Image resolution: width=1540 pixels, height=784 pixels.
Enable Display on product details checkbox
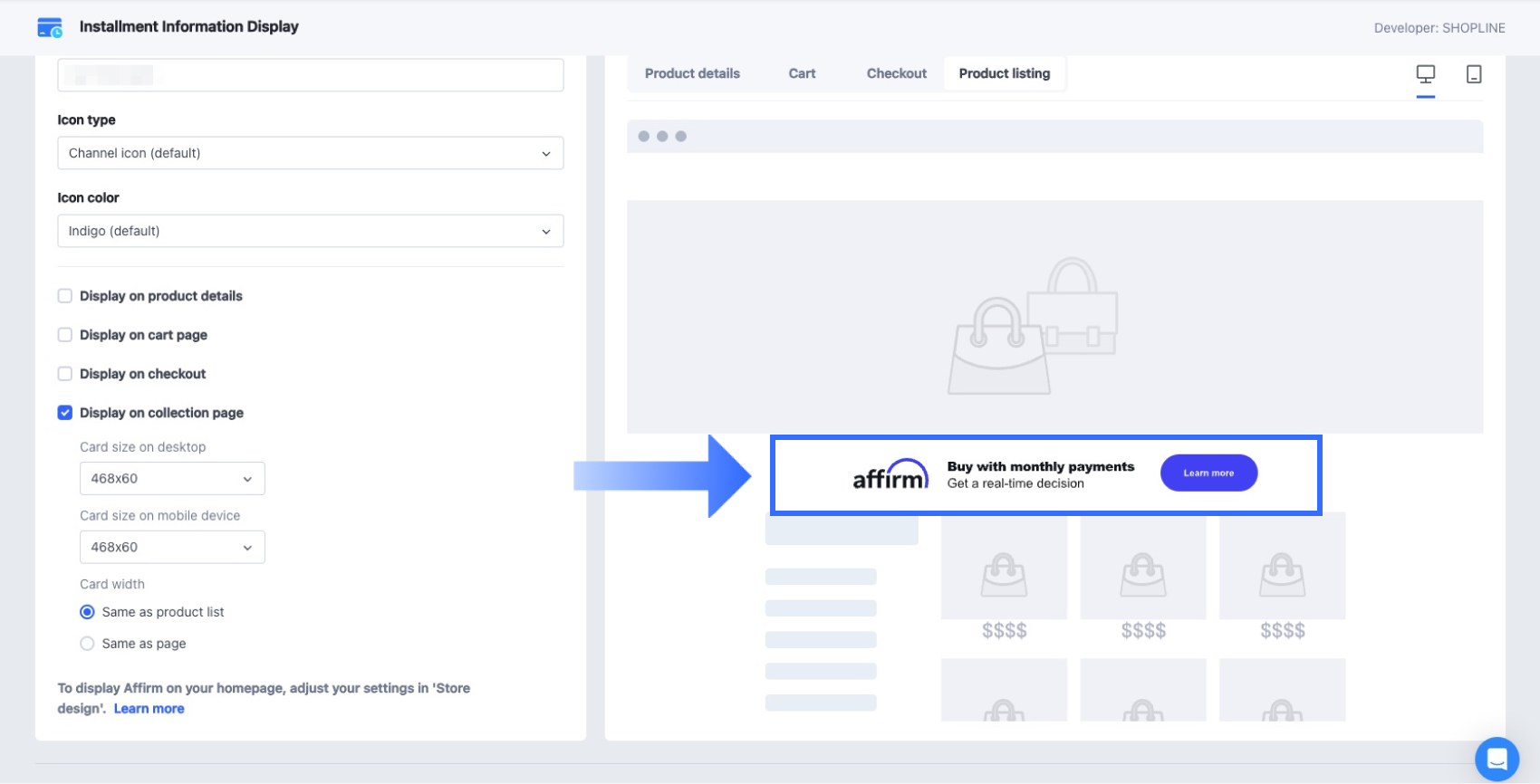pyautogui.click(x=65, y=296)
